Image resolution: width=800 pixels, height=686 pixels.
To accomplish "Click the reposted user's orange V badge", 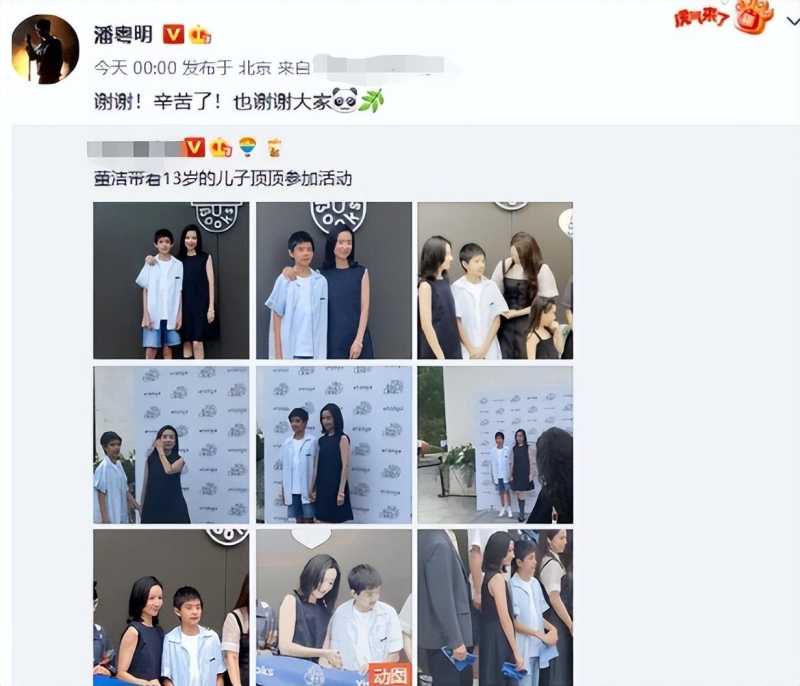I will (x=194, y=148).
